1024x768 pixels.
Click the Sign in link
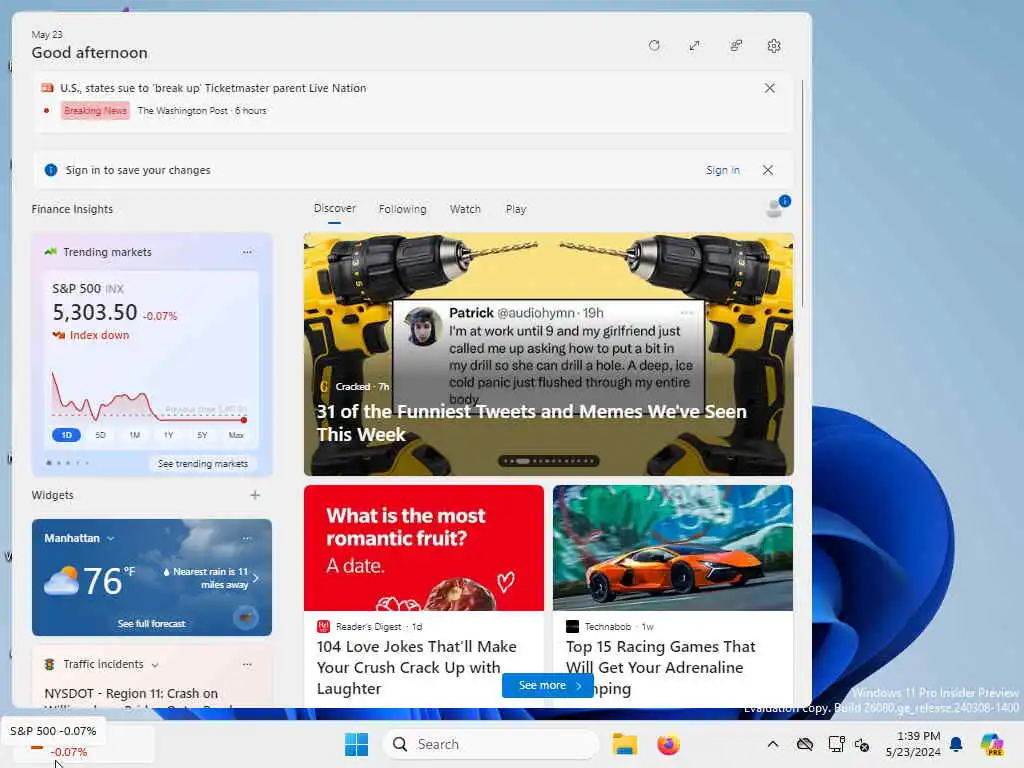(x=722, y=170)
